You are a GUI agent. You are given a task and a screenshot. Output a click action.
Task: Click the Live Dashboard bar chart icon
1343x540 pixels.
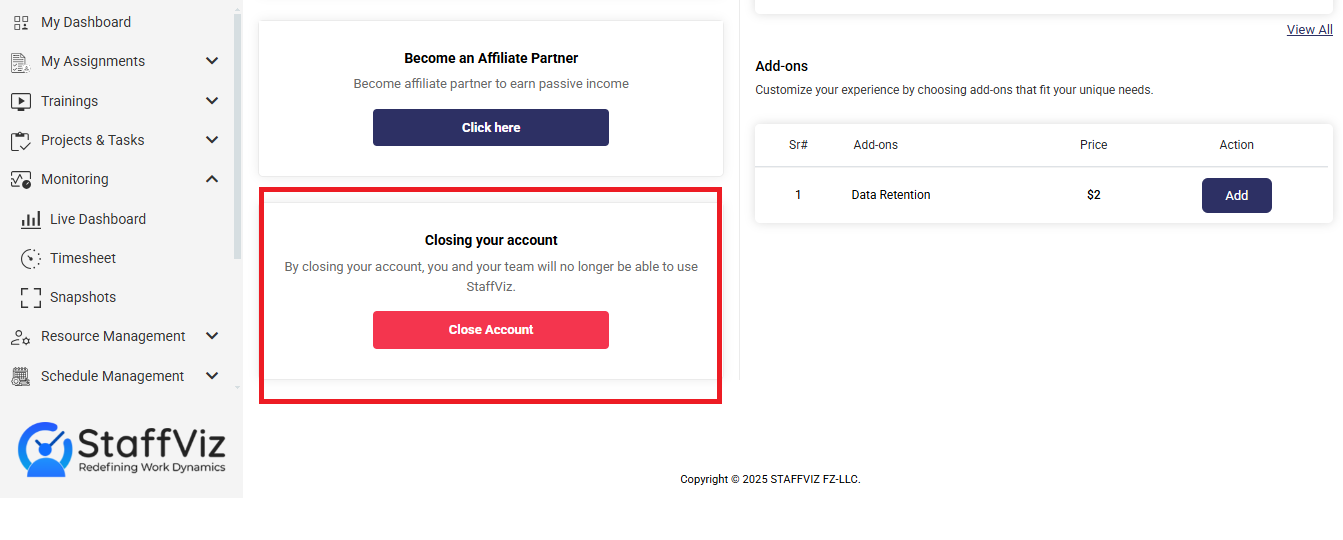[31, 219]
